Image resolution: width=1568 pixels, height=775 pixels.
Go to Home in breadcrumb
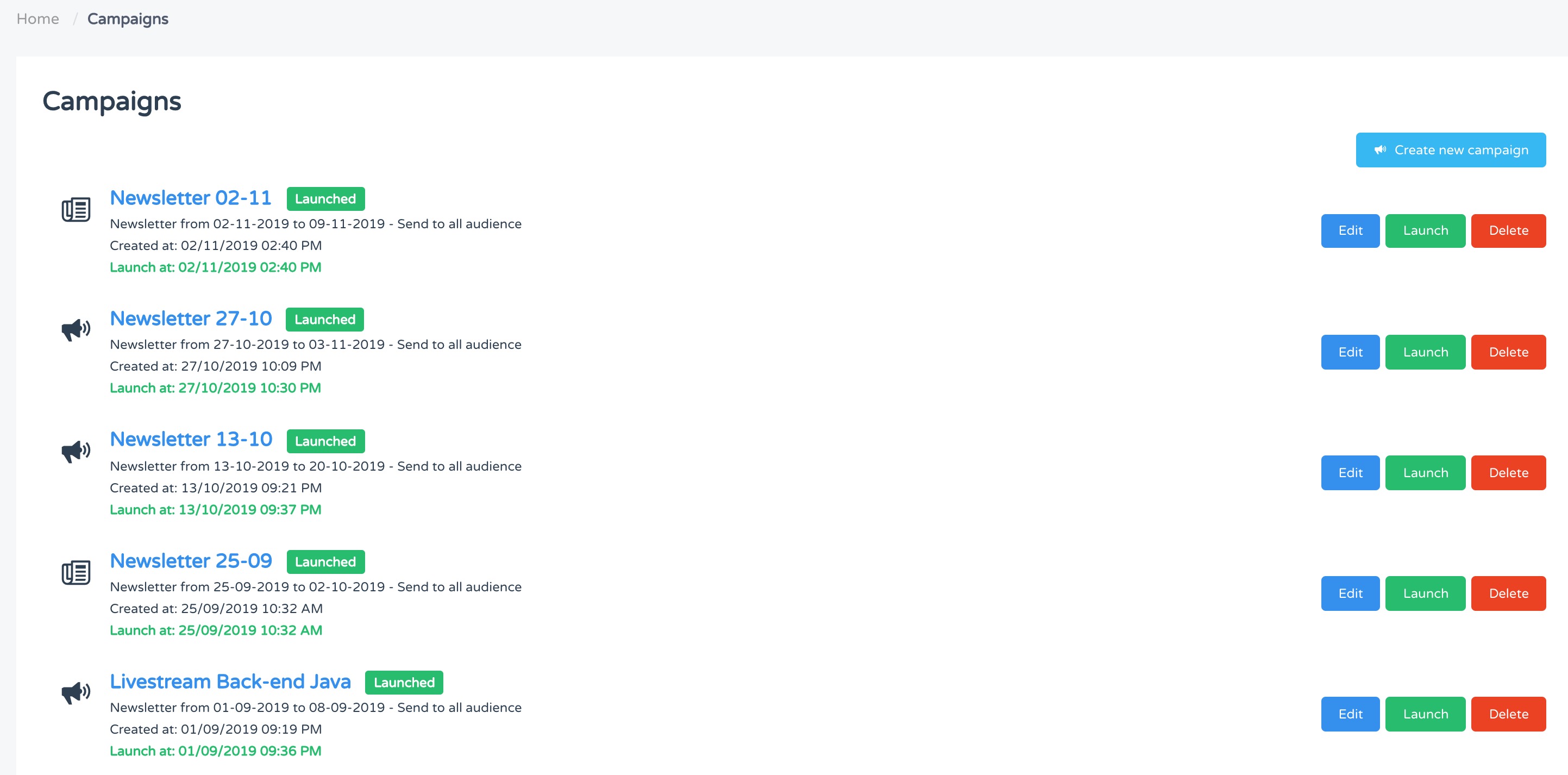pyautogui.click(x=37, y=19)
